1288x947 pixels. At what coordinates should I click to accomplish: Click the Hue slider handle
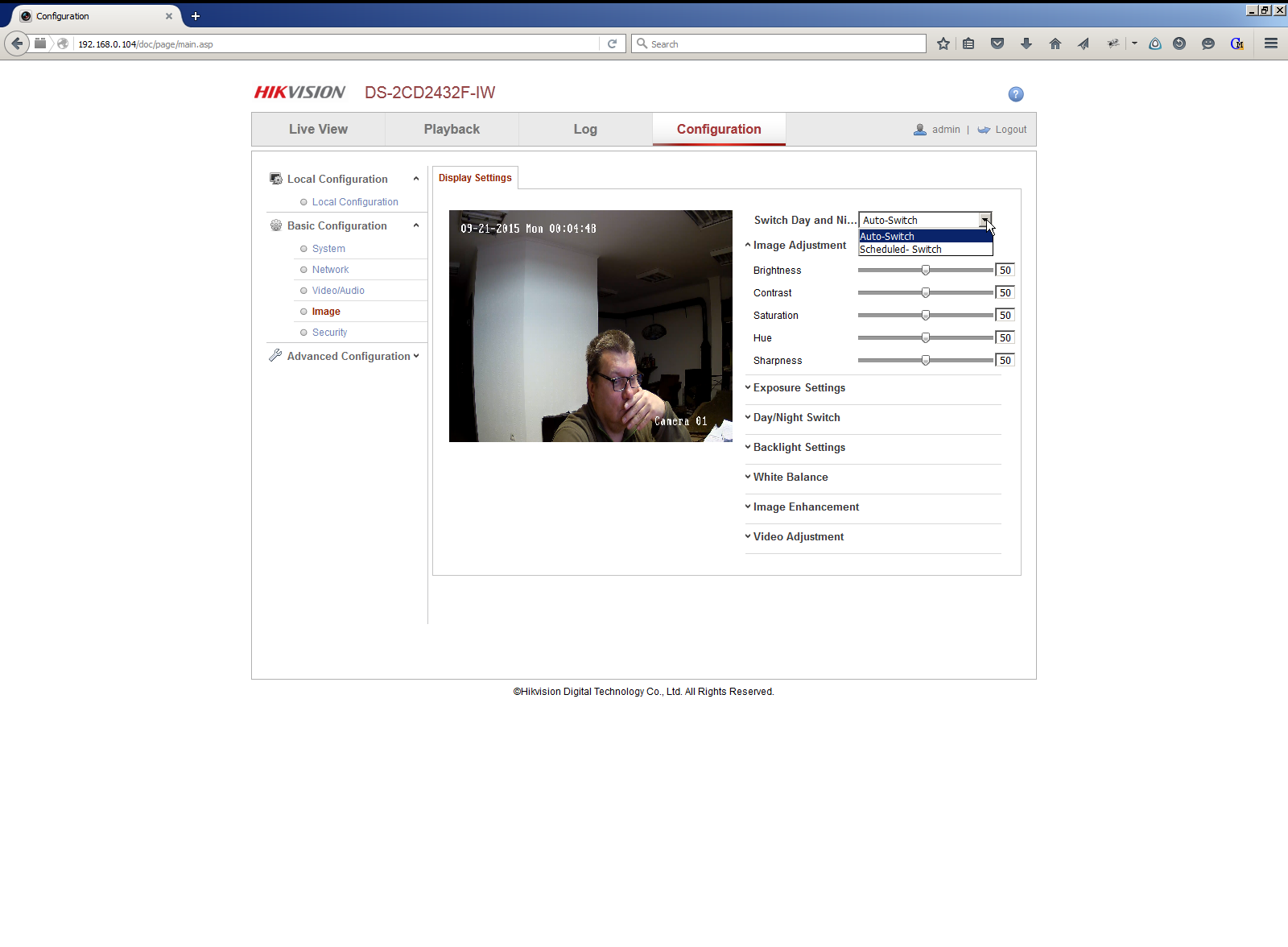coord(926,338)
